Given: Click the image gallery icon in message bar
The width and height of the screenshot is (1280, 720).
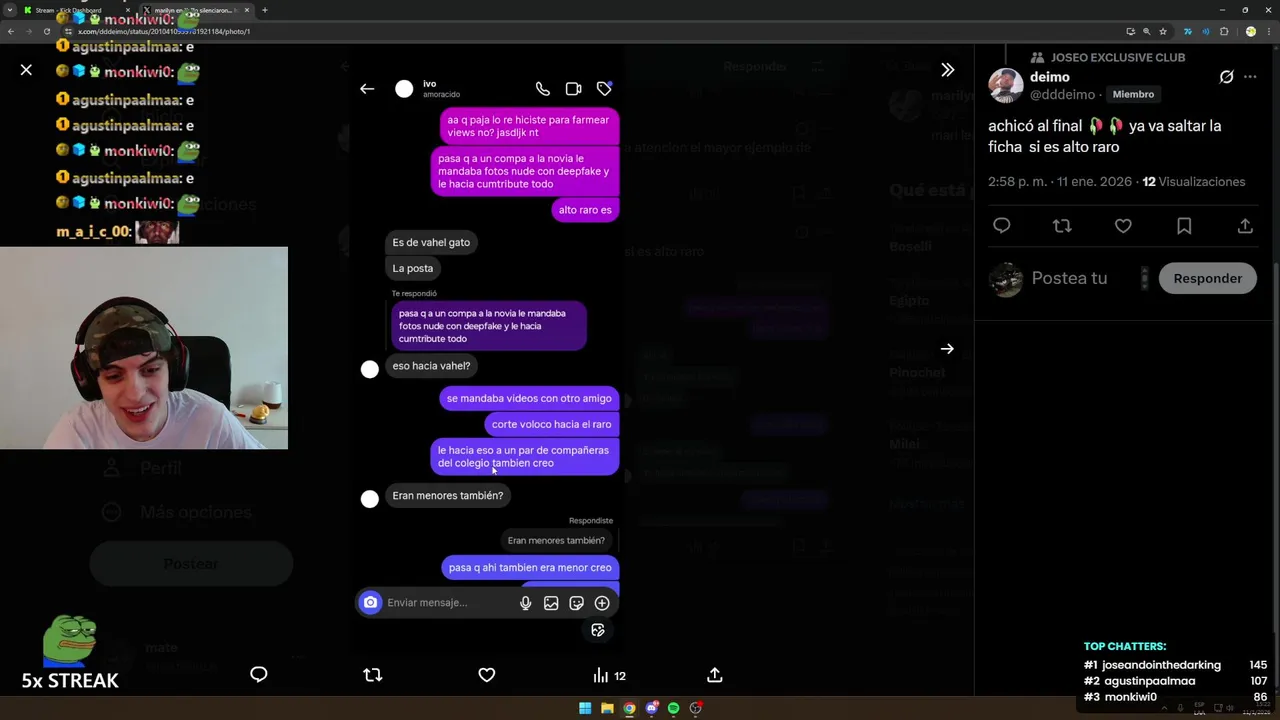Looking at the screenshot, I should [551, 603].
